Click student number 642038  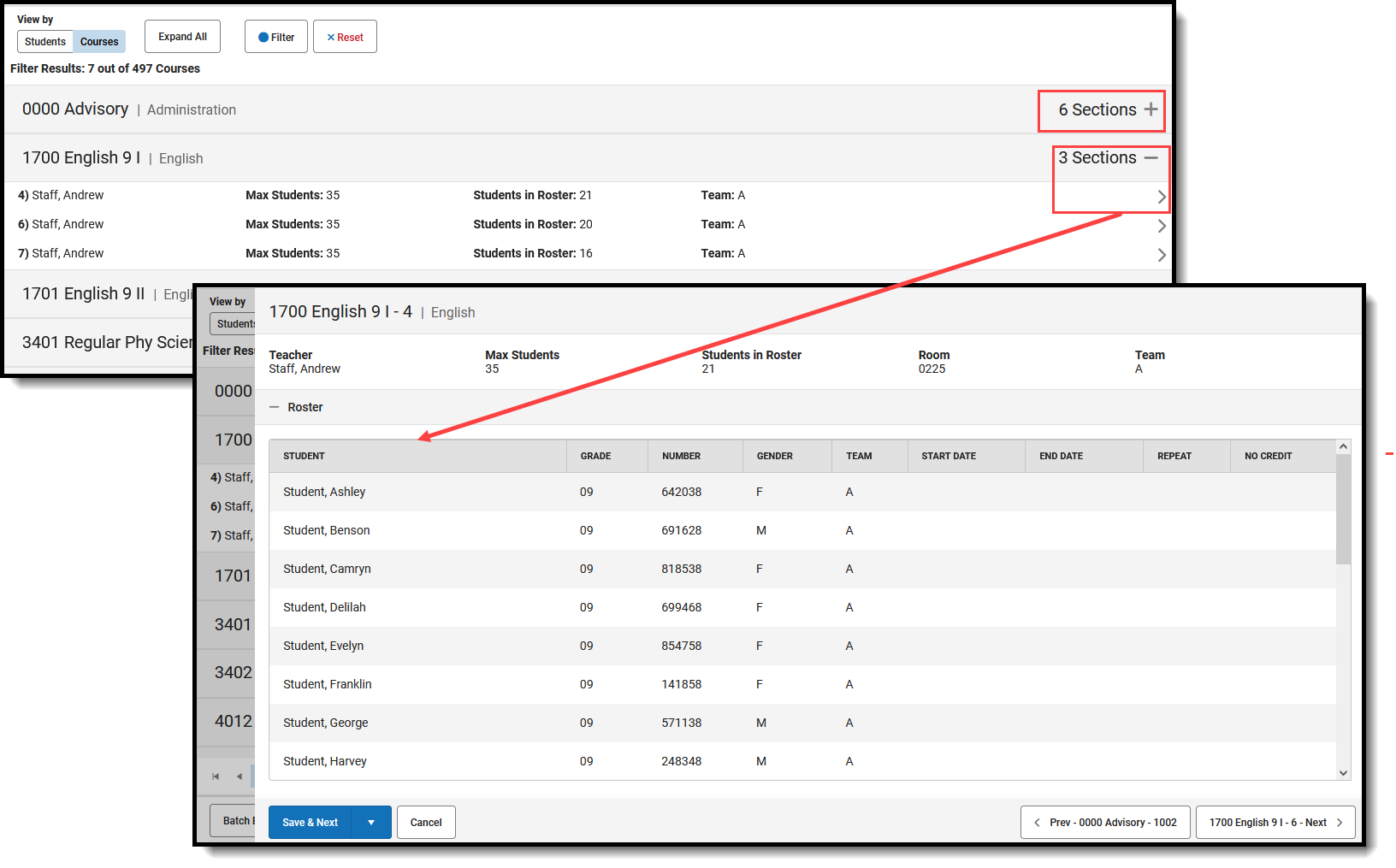681,492
